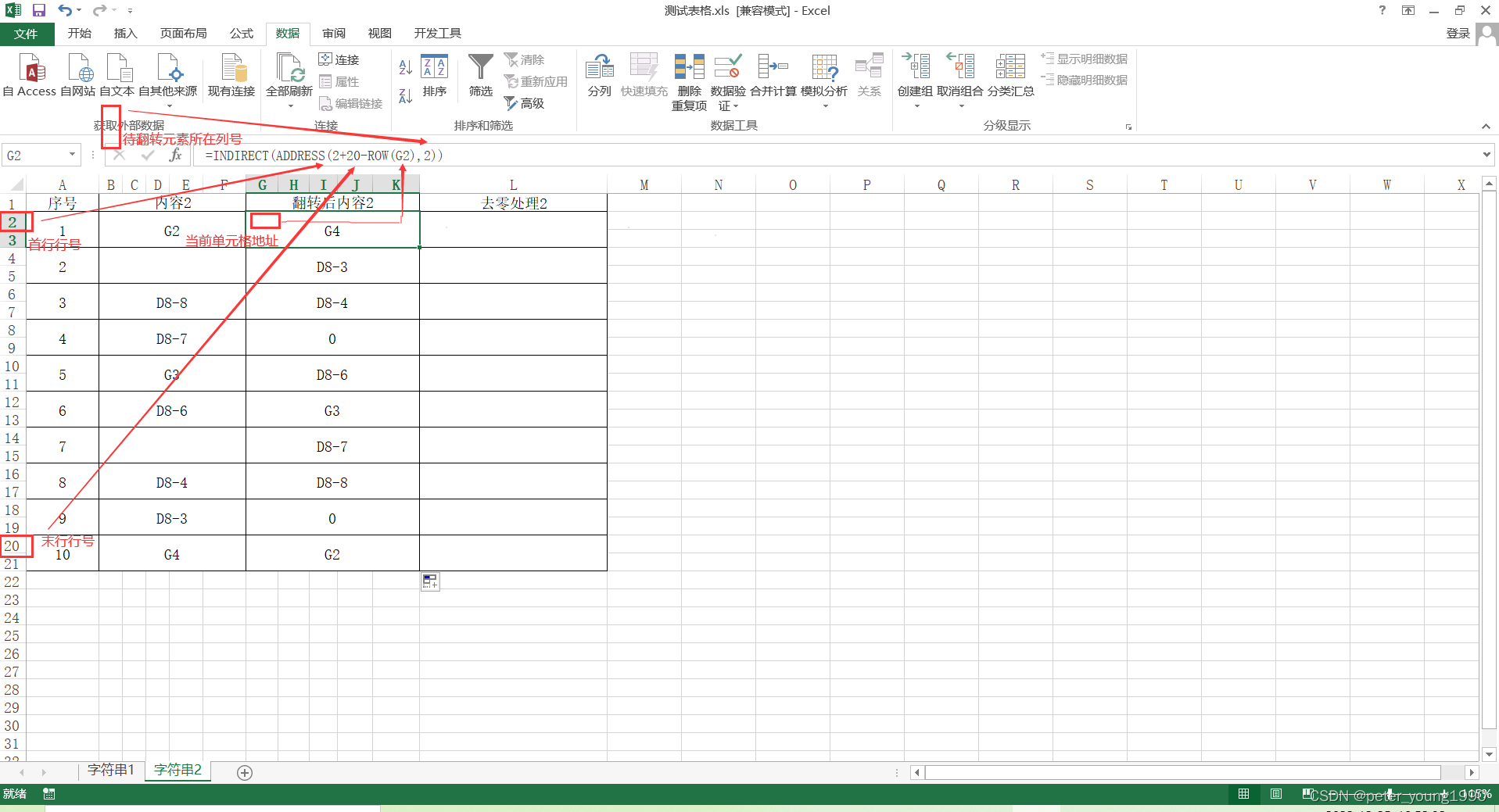Click Connections Properties (属性) command
This screenshot has width=1499, height=812.
(x=339, y=81)
